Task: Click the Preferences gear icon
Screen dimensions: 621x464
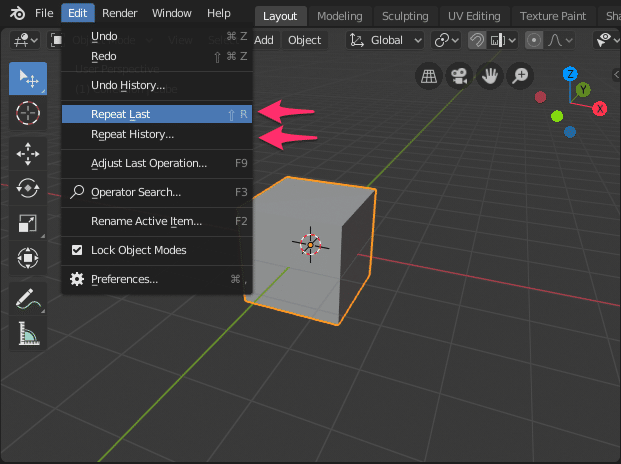Action: coord(77,279)
